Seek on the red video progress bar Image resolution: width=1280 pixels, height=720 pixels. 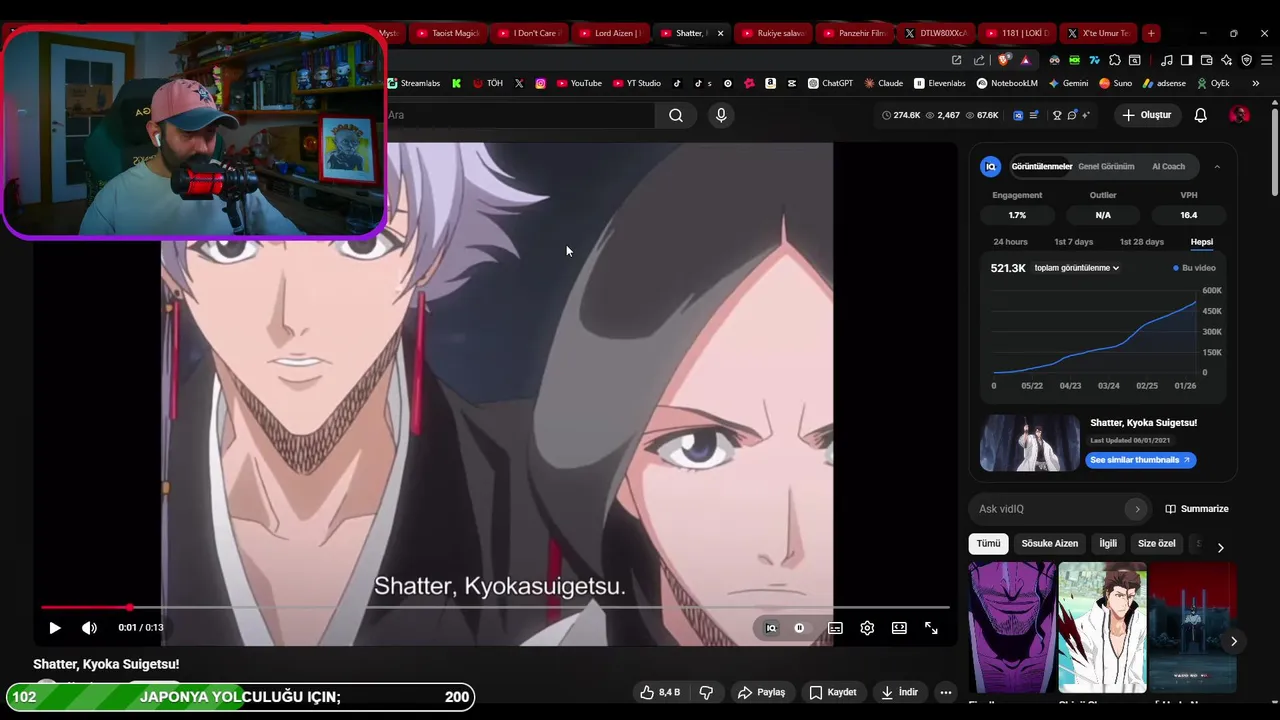tap(495, 607)
